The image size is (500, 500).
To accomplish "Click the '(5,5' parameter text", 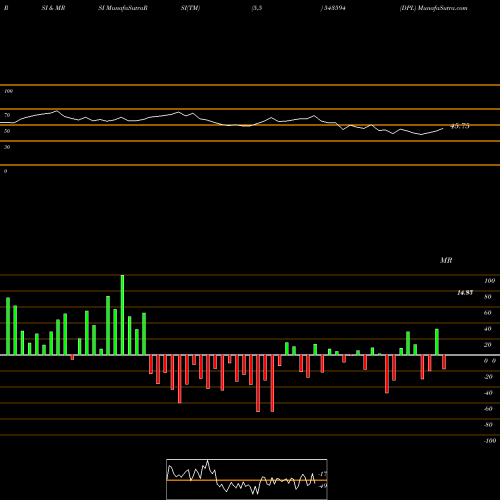I will [x=257, y=8].
